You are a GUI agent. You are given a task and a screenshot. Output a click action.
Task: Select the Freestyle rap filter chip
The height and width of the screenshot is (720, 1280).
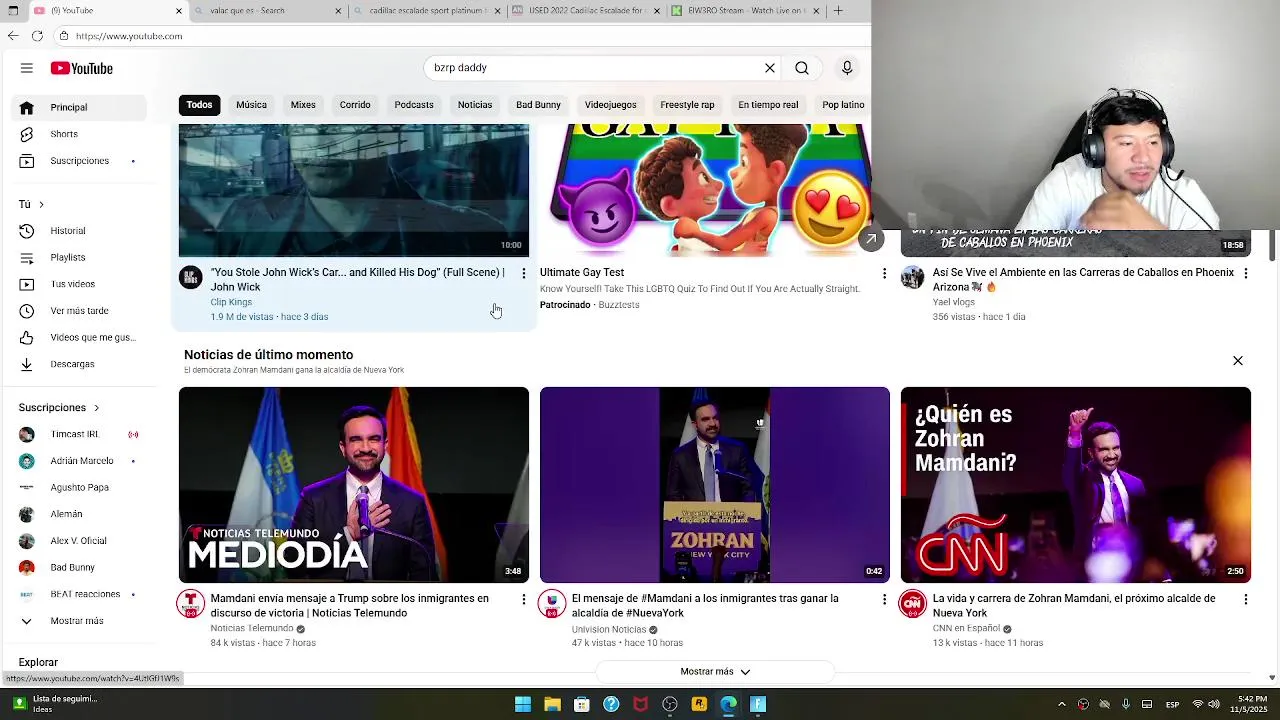click(687, 105)
